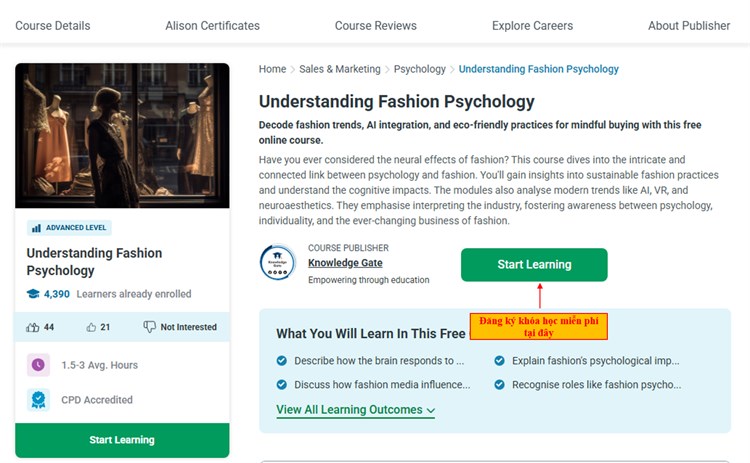This screenshot has height=463, width=750.
Task: Click the Advanced Level bar chart icon
Action: (x=36, y=228)
